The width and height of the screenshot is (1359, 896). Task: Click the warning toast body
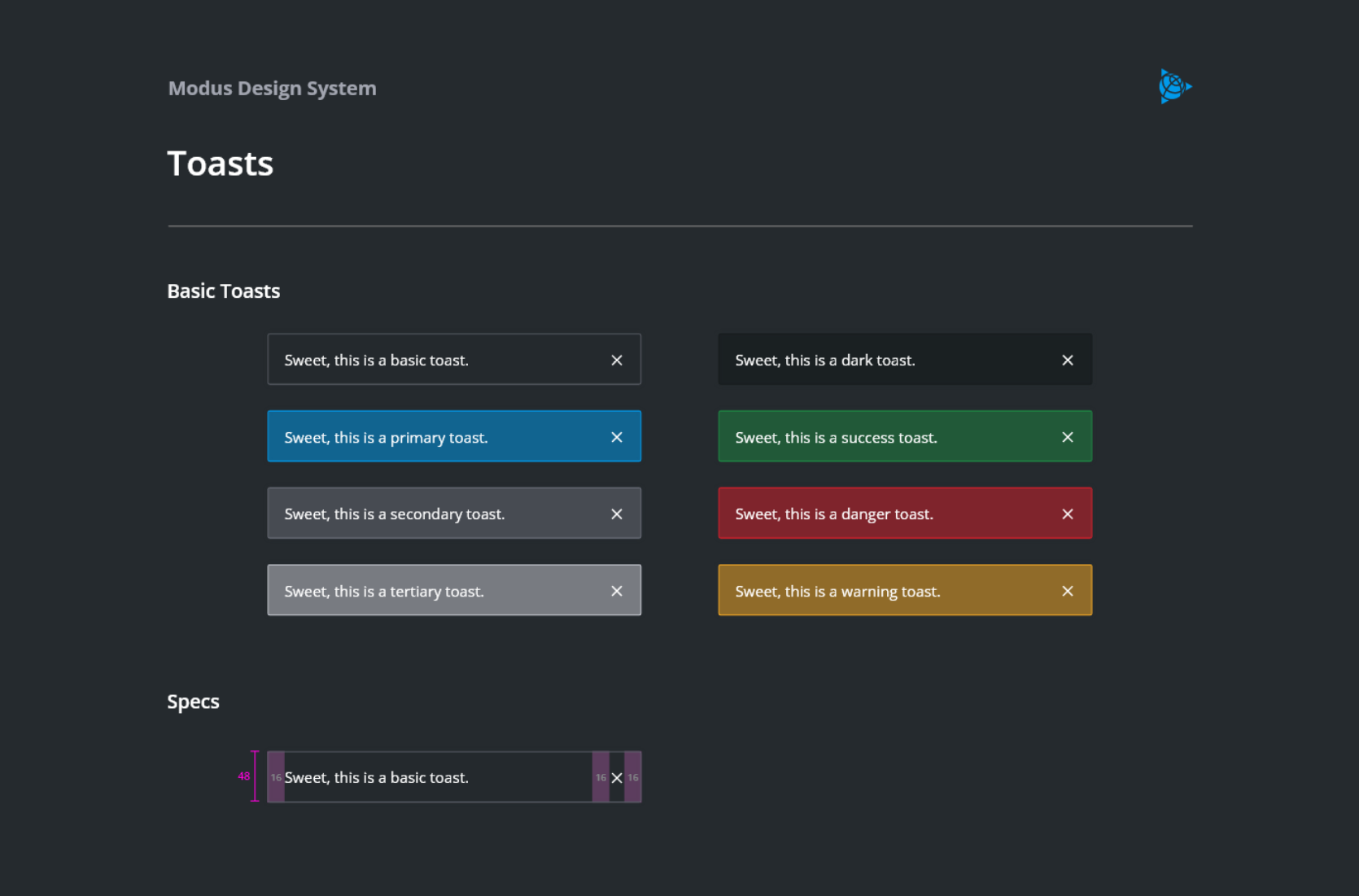click(837, 591)
